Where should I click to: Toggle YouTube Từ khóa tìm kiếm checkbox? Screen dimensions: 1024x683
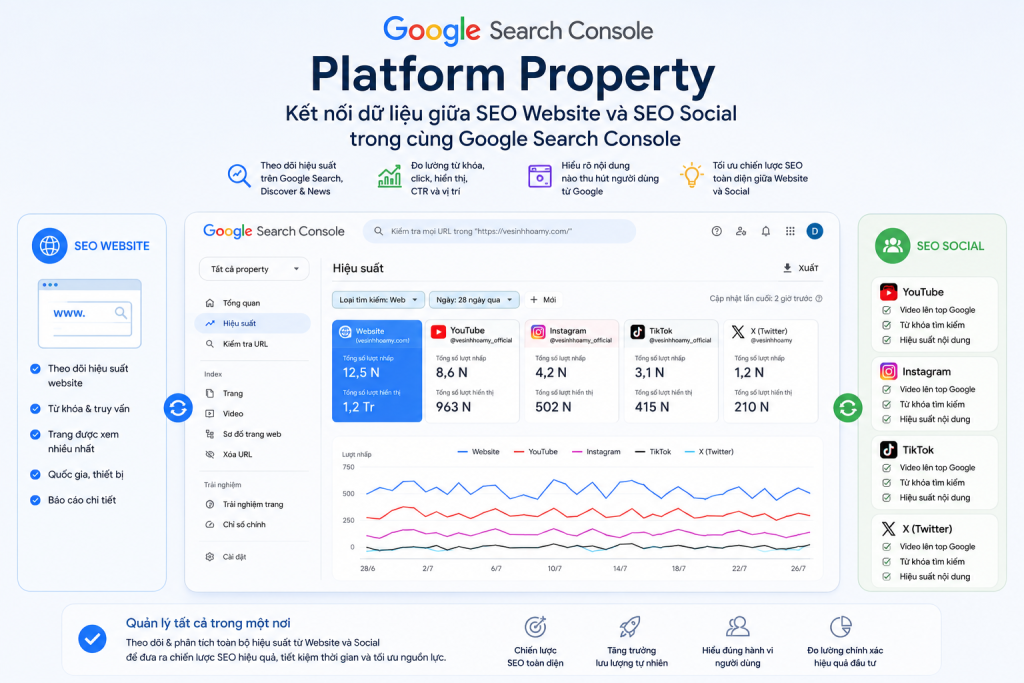(x=886, y=325)
